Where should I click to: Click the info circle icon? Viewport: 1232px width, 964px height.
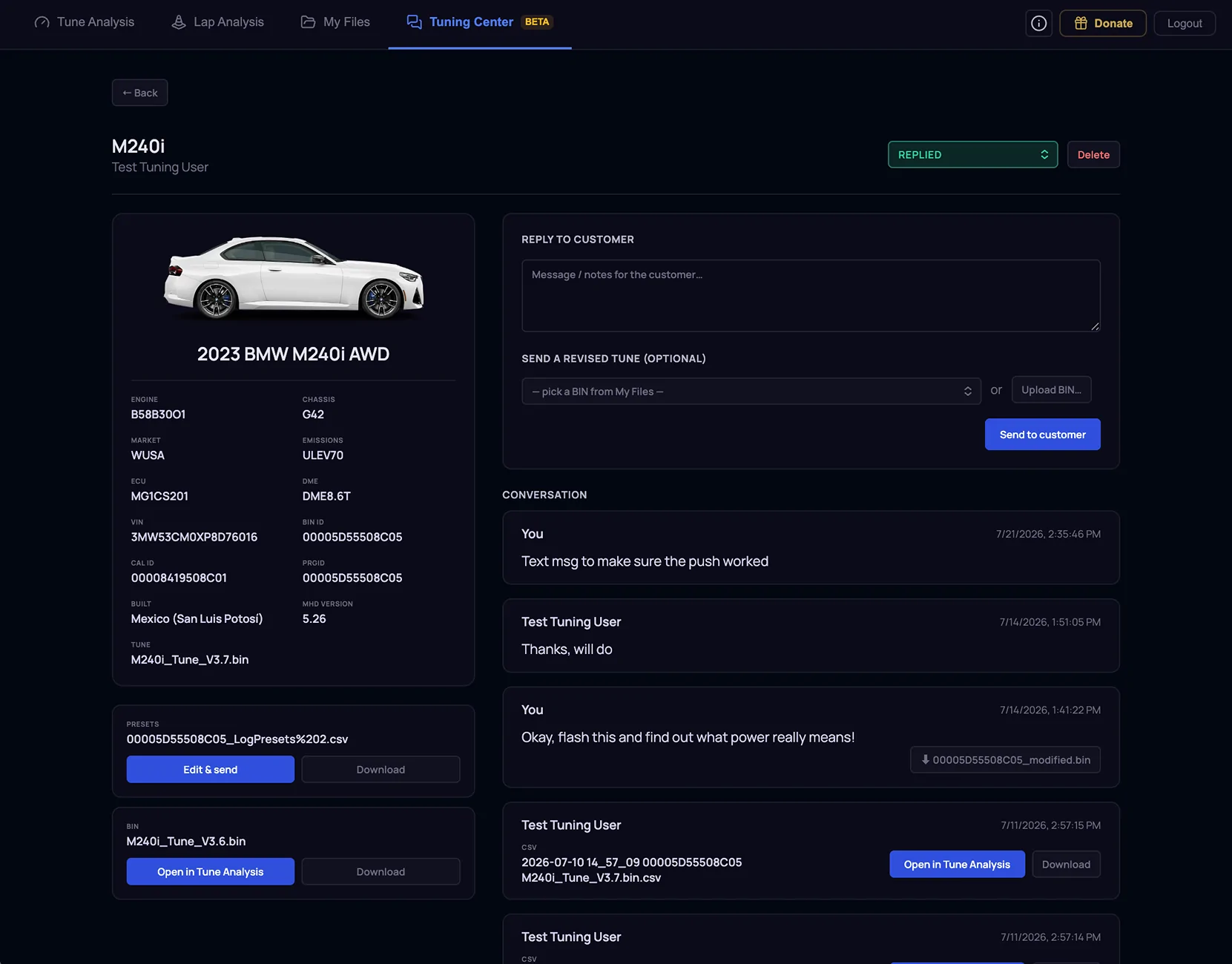coord(1038,23)
